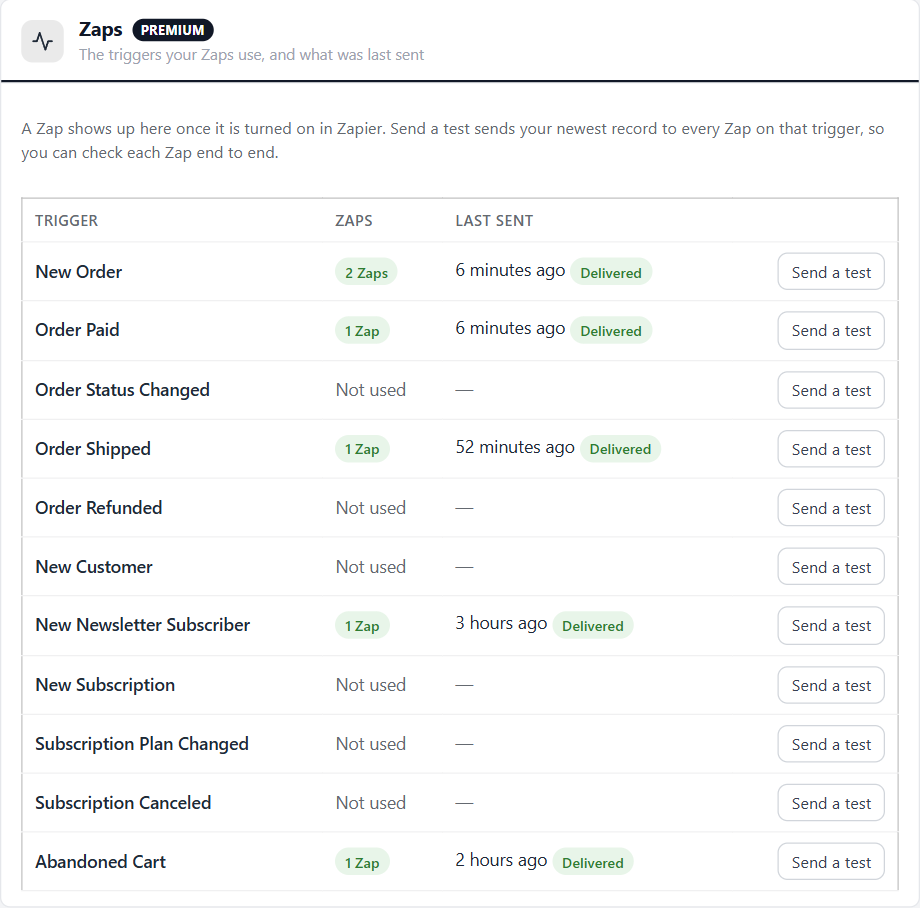The height and width of the screenshot is (908, 920).
Task: Click the '1 Zap' badge for Order Shipped
Action: 362,449
